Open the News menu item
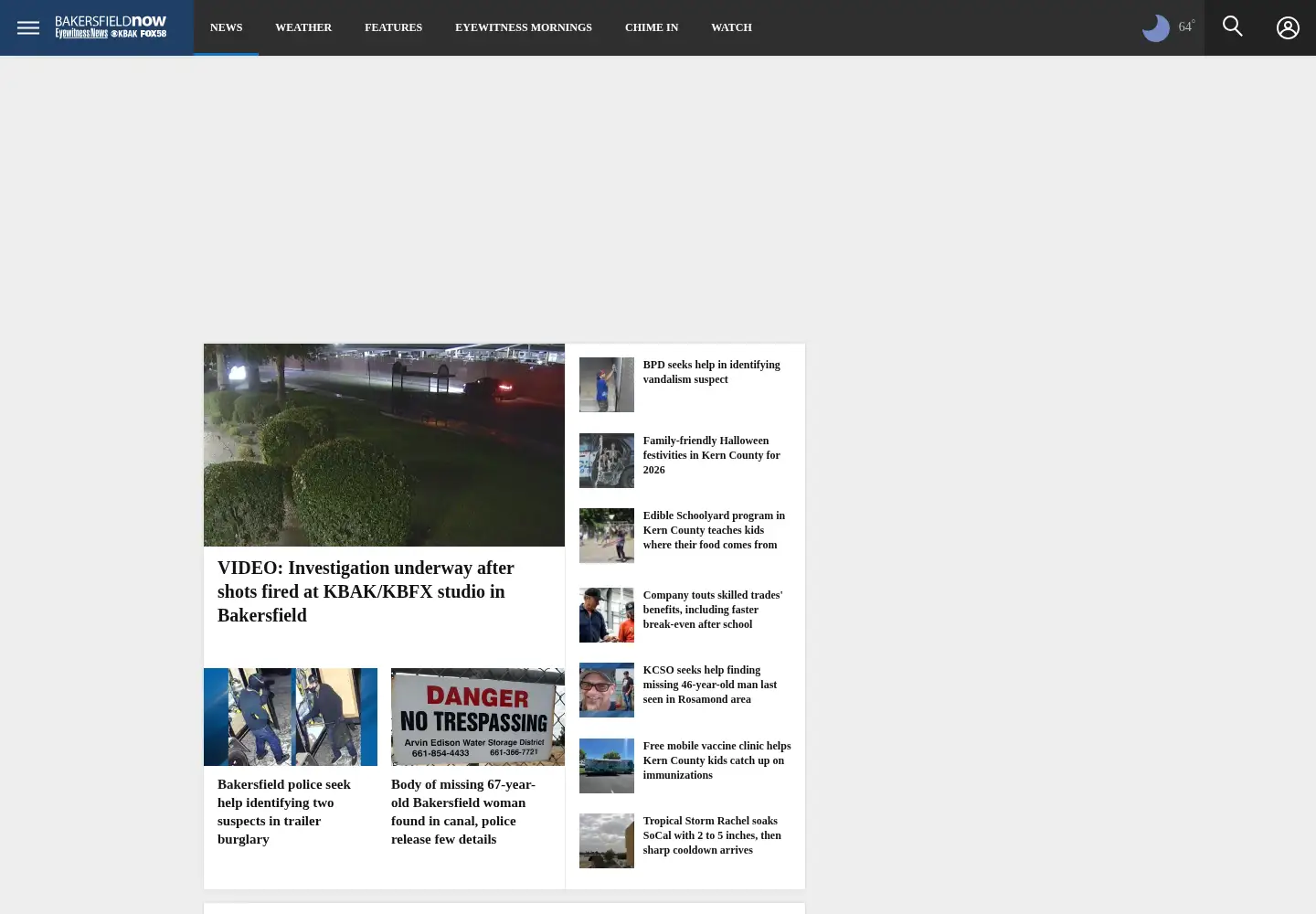 (x=226, y=27)
